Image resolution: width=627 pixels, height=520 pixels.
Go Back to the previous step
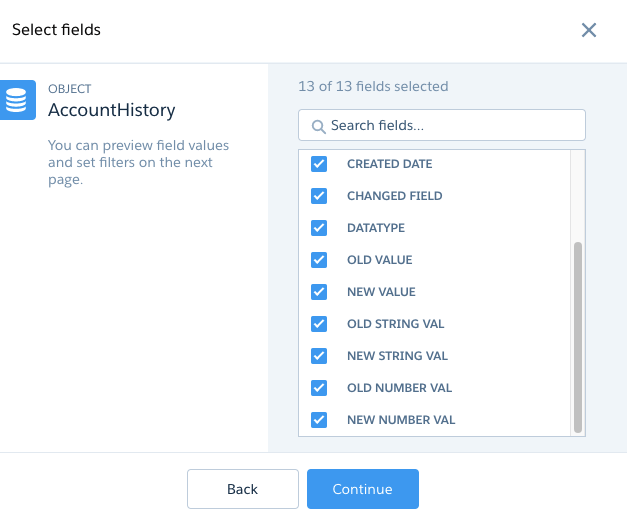[243, 489]
